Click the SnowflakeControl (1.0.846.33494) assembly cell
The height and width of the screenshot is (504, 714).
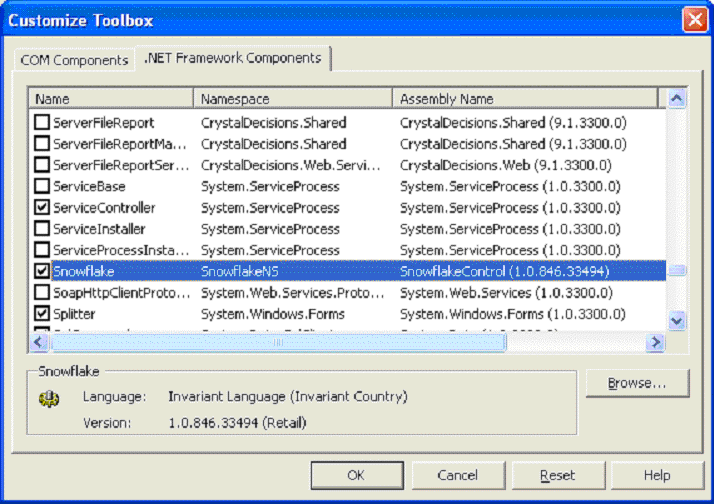pyautogui.click(x=505, y=271)
